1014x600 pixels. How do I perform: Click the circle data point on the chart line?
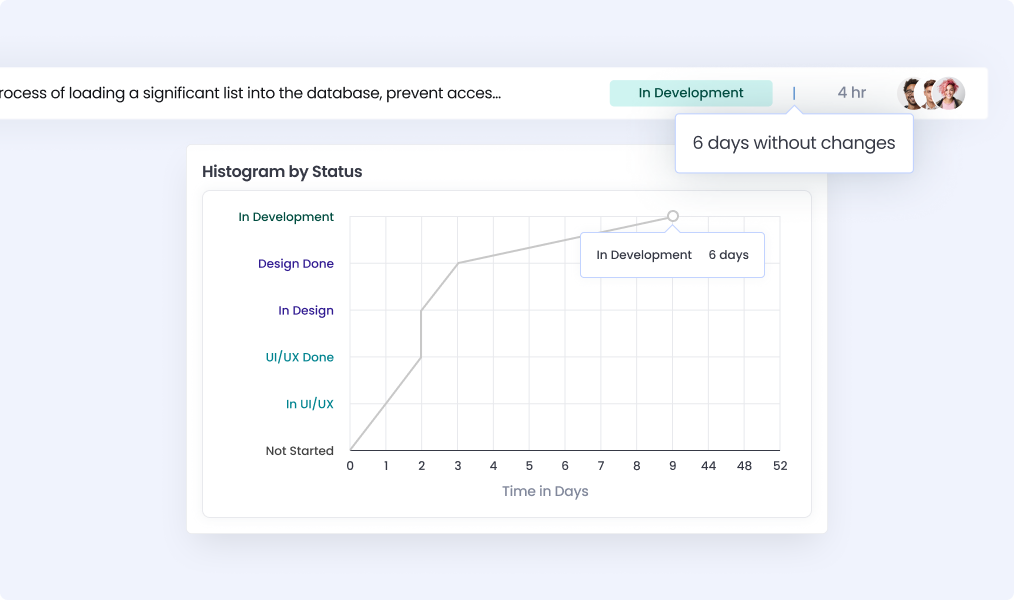point(673,216)
